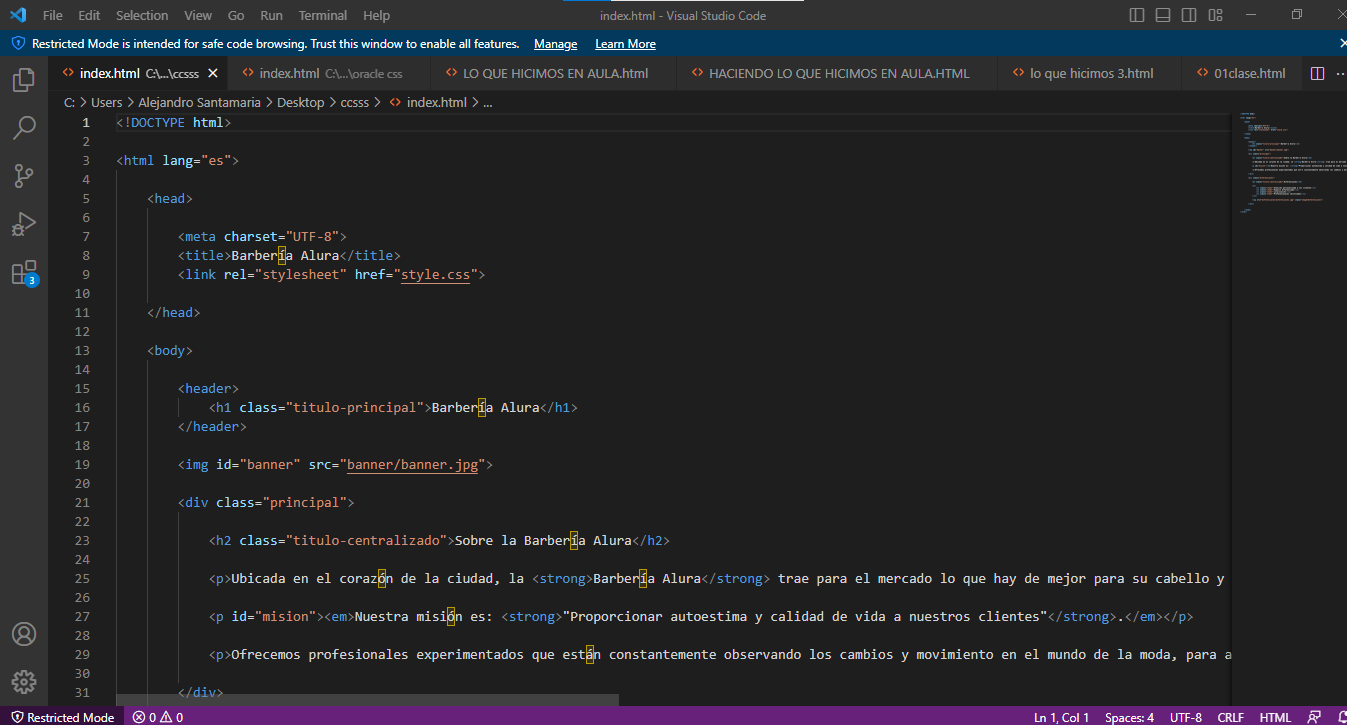
Task: Open the Help menu
Action: pos(376,15)
